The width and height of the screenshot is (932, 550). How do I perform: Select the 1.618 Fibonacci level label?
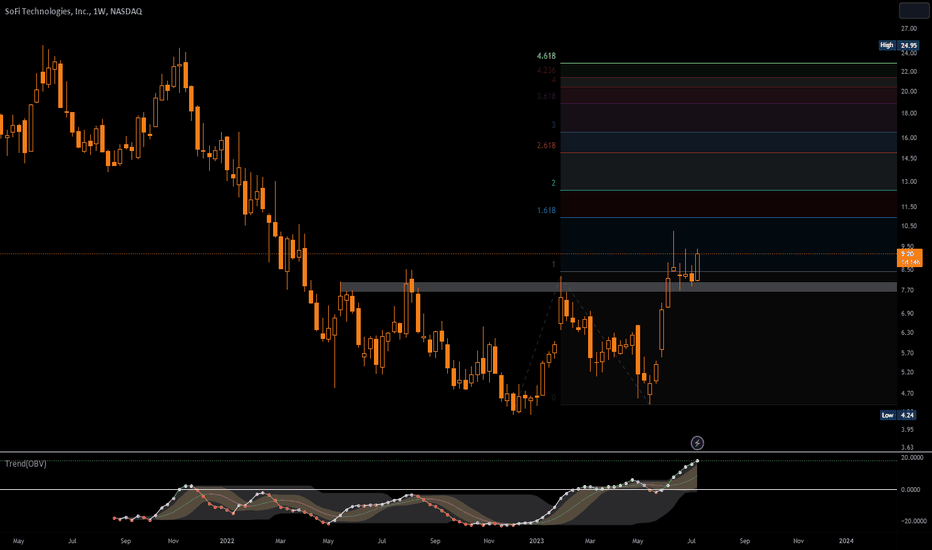click(x=546, y=210)
